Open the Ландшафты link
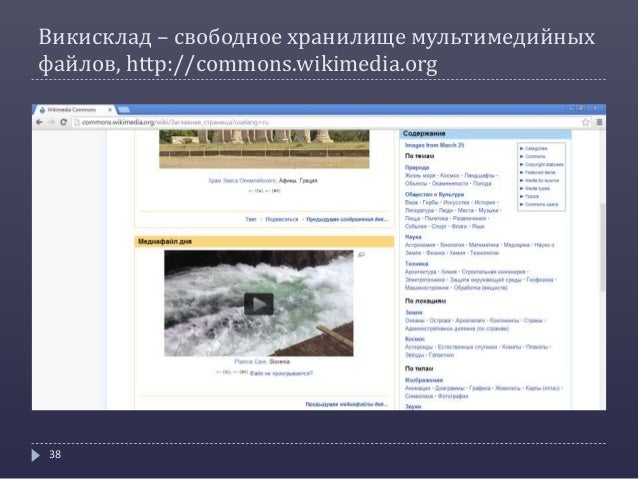This screenshot has height=479, width=638. coord(479,175)
